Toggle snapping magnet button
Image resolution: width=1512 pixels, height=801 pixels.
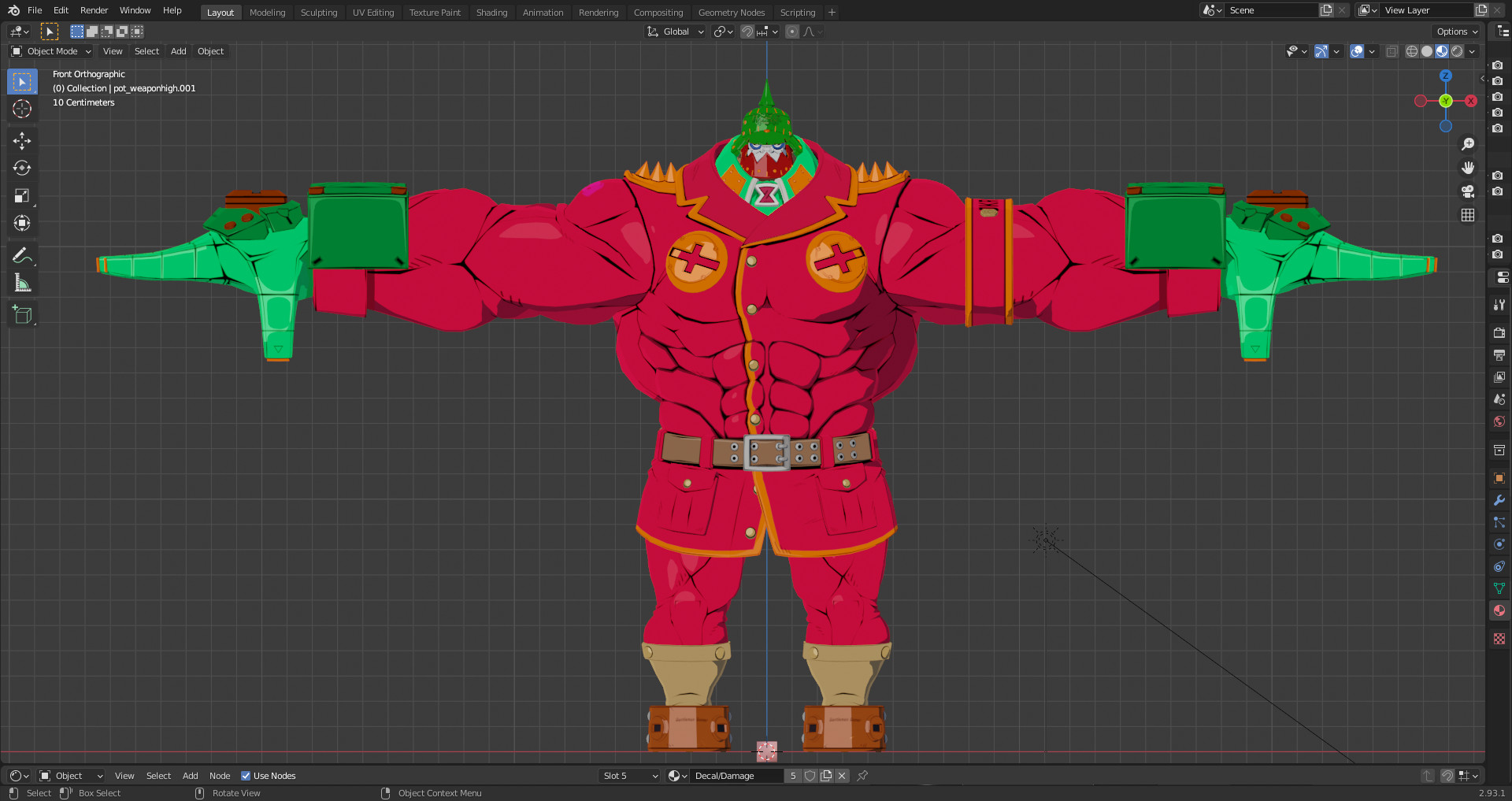[x=747, y=32]
